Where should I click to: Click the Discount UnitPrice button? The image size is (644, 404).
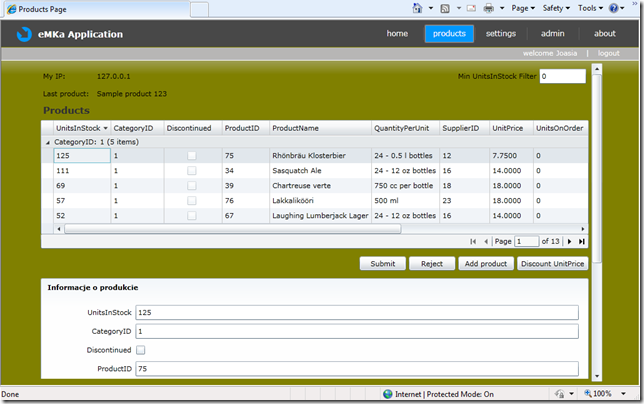(552, 264)
